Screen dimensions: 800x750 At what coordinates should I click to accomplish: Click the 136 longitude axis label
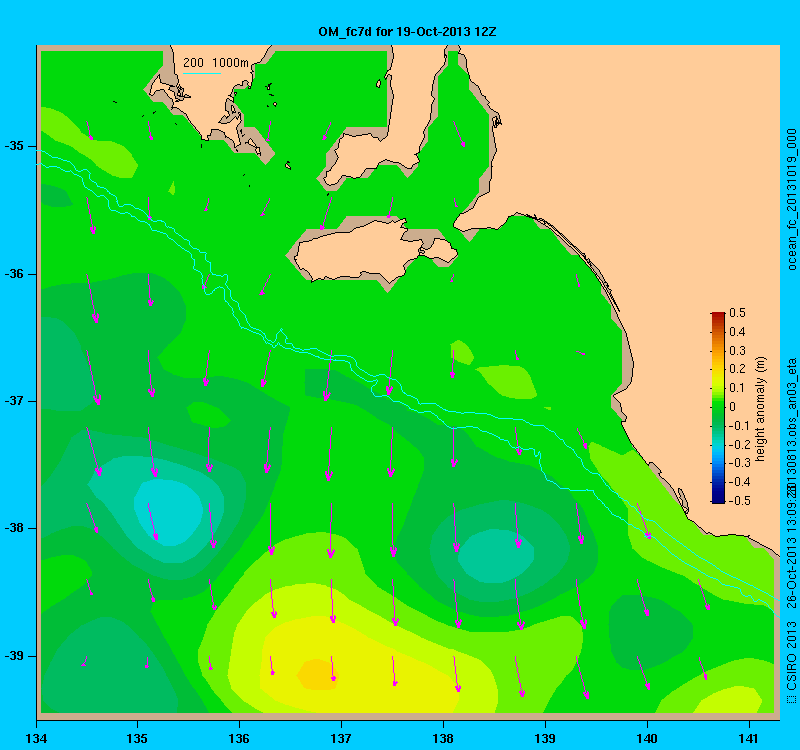[239, 738]
